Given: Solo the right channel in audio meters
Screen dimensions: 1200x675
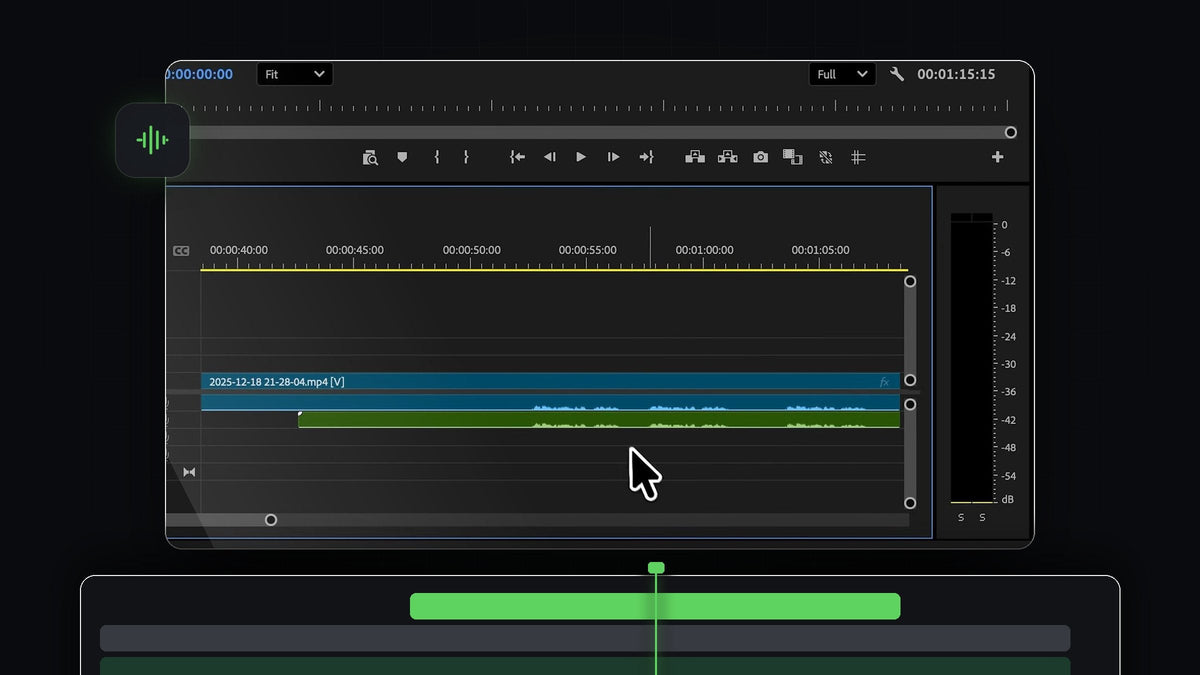Looking at the screenshot, I should 982,517.
